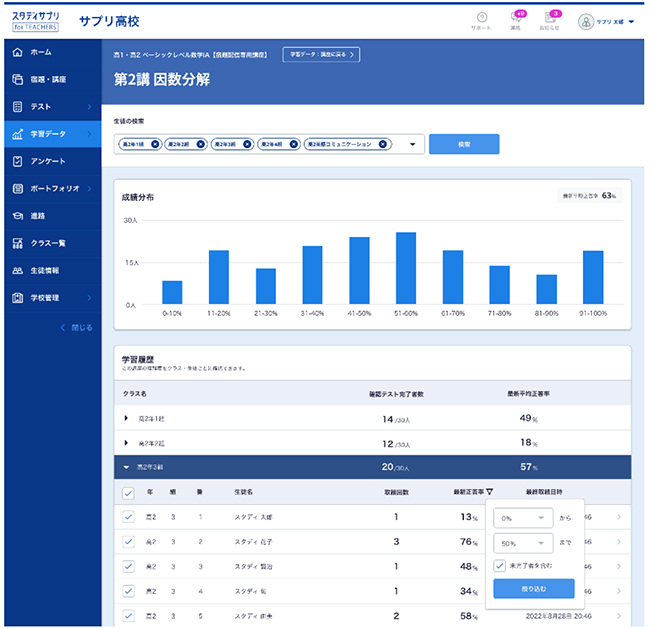Expand the 高2年1組 class row

(x=126, y=418)
